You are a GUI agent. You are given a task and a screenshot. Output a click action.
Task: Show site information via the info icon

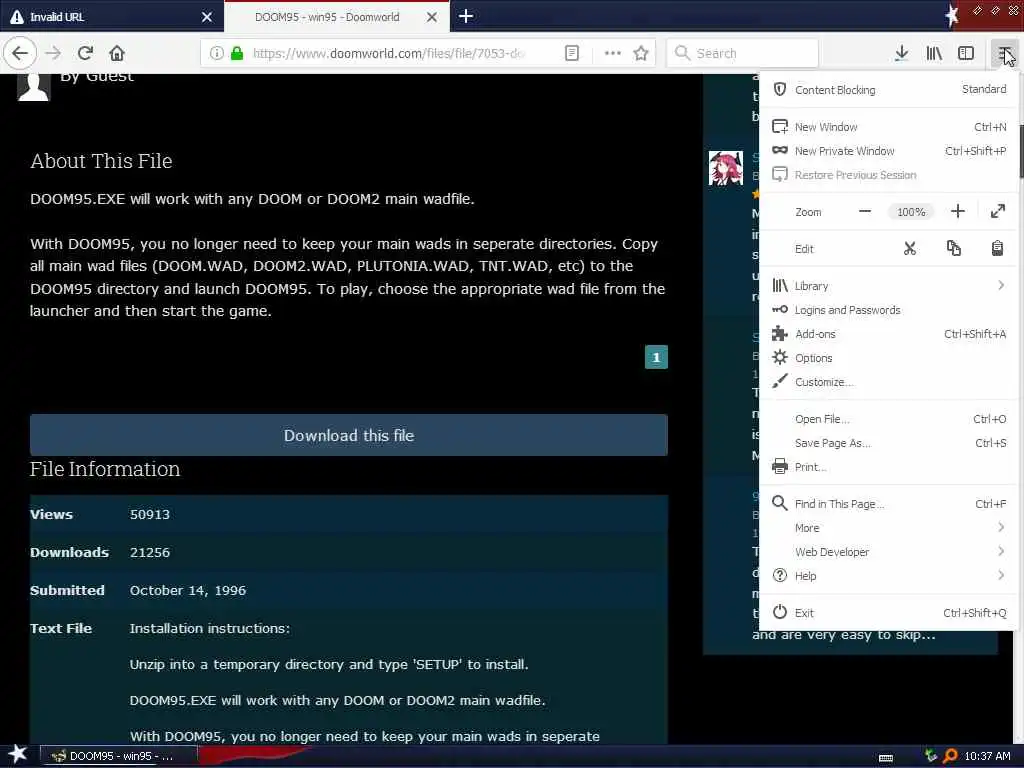[x=217, y=53]
